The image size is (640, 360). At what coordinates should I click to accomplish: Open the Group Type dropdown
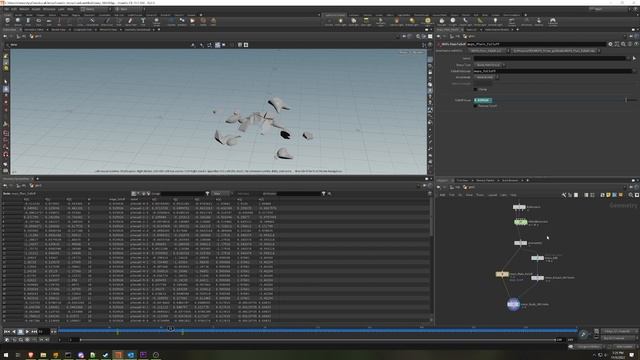489,65
